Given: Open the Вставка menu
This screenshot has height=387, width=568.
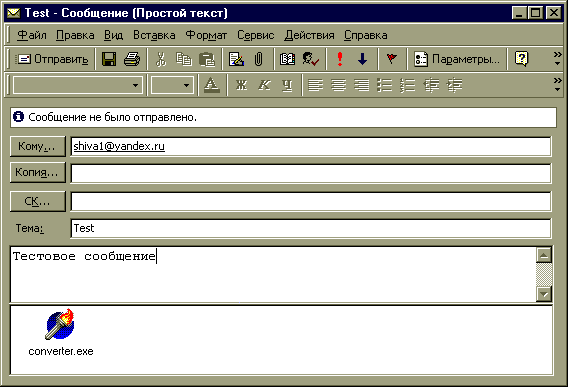Looking at the screenshot, I should (x=154, y=35).
